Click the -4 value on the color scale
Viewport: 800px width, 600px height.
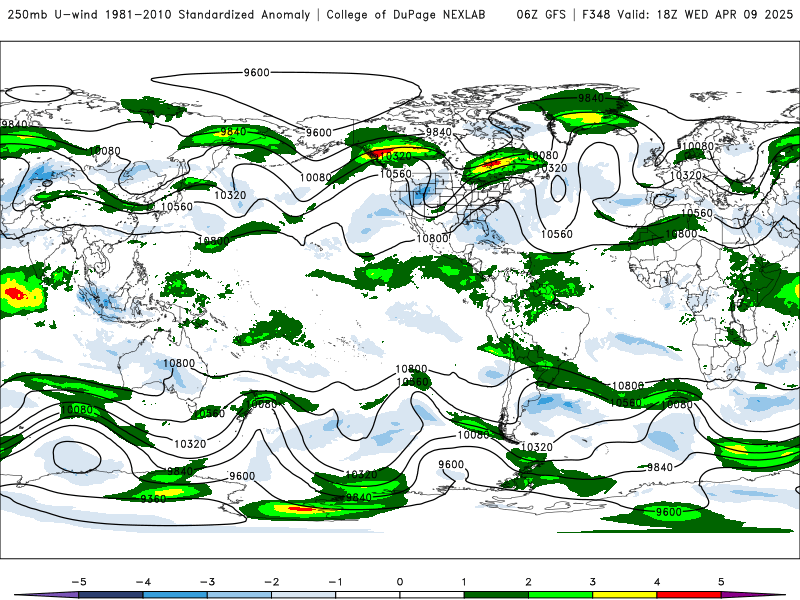[x=143, y=582]
